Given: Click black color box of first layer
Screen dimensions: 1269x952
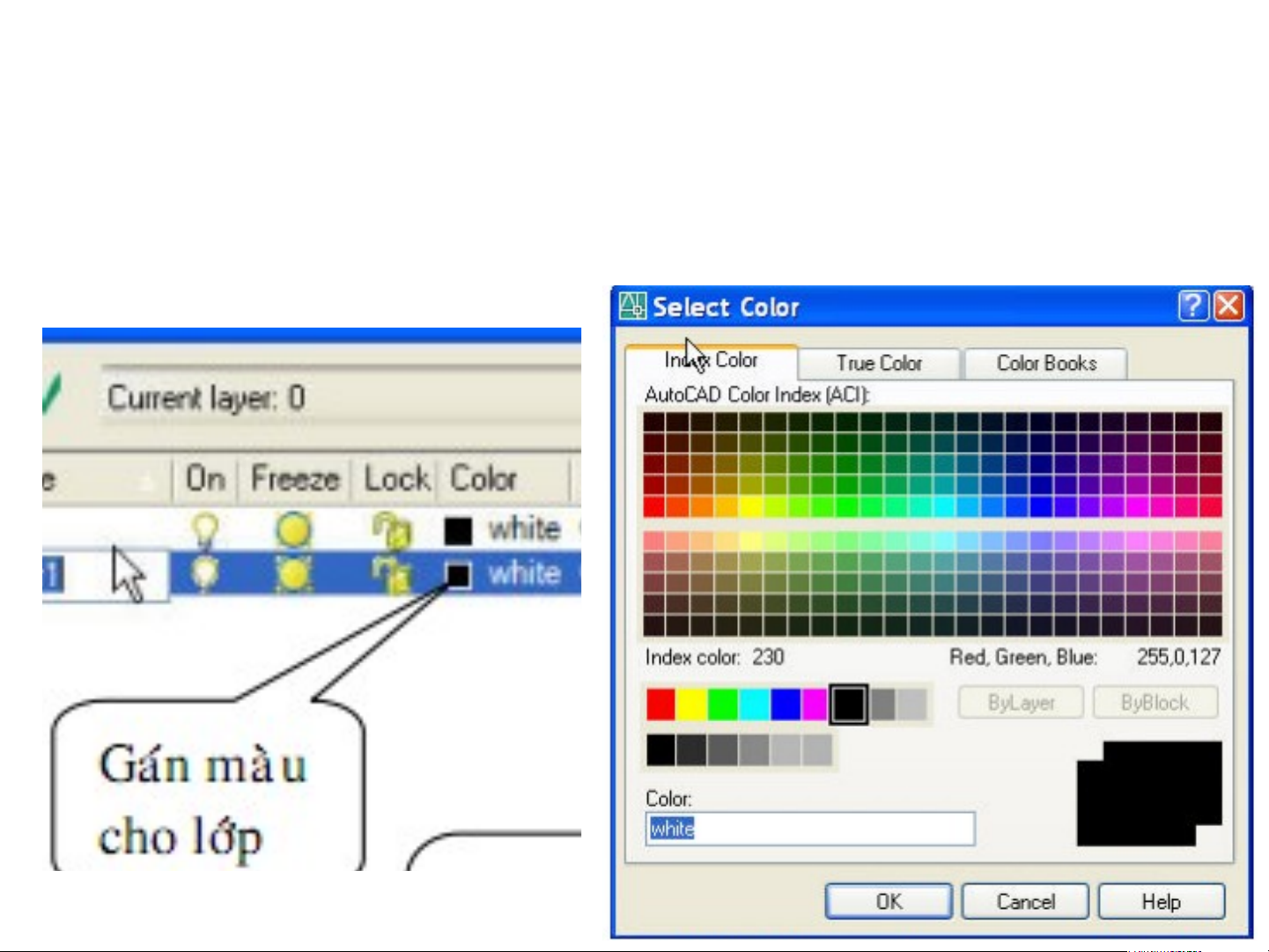Looking at the screenshot, I should coord(458,530).
